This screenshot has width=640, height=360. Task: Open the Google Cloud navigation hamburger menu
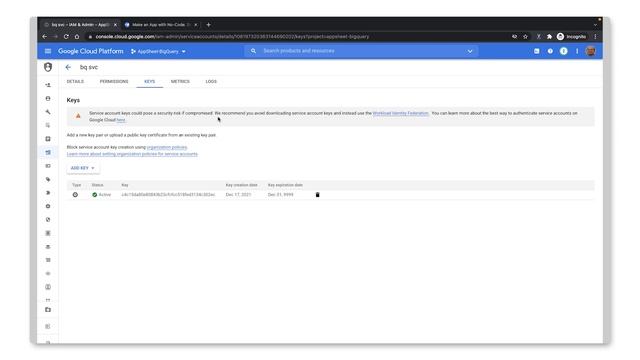(48, 51)
